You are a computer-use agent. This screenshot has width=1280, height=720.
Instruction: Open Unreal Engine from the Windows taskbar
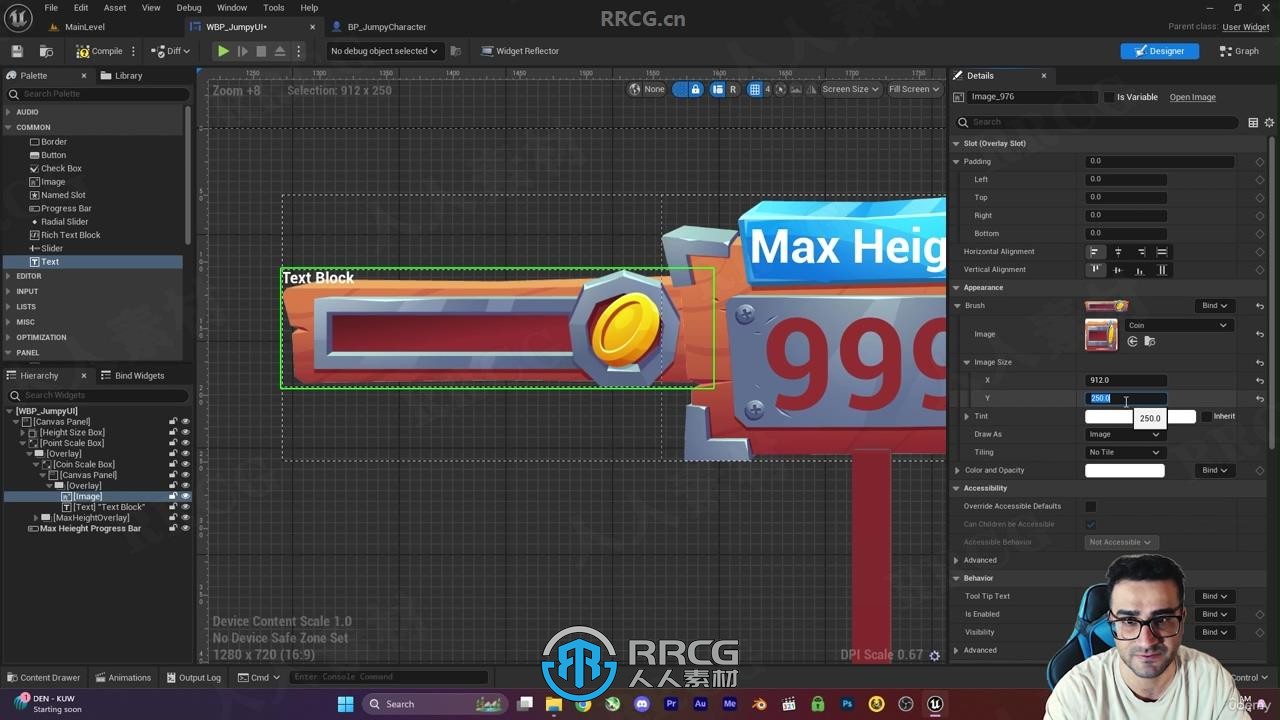[935, 704]
